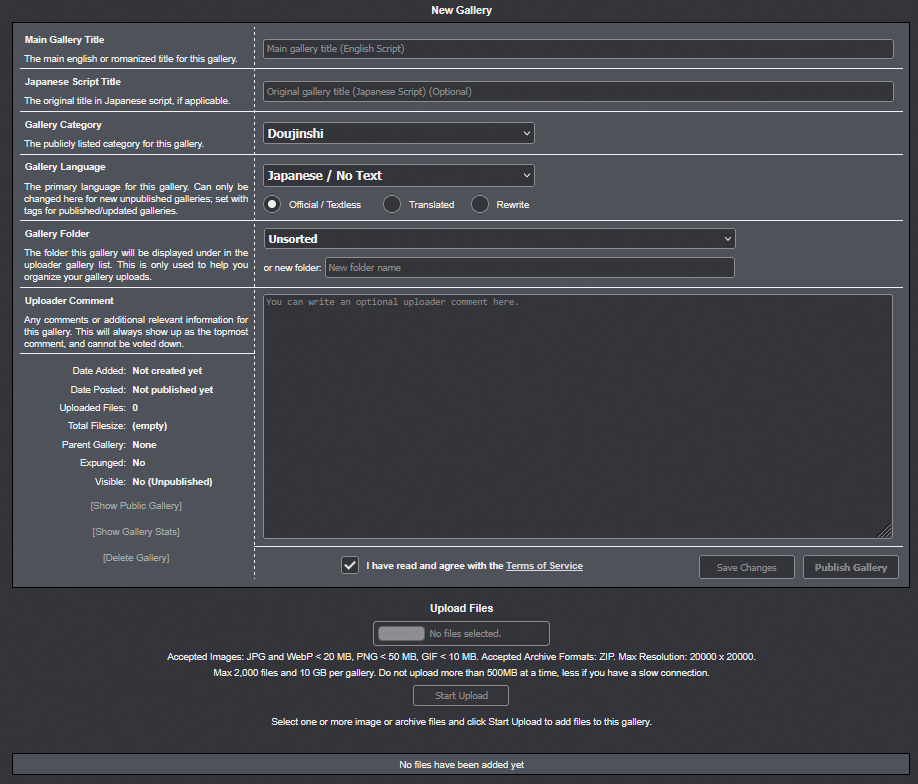
Task: Click the Delete Gallery link
Action: tap(136, 558)
